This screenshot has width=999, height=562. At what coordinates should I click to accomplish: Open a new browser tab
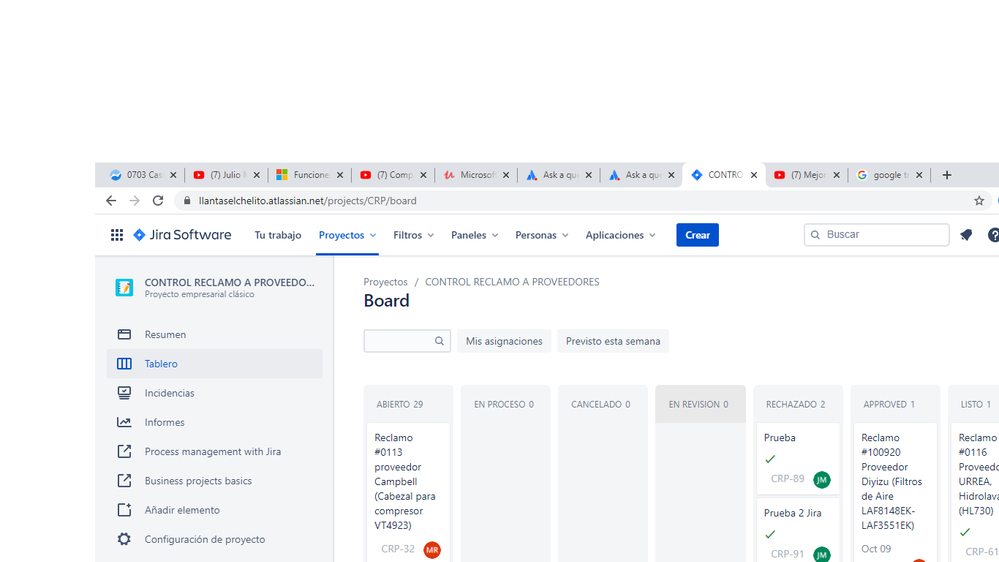[x=947, y=175]
